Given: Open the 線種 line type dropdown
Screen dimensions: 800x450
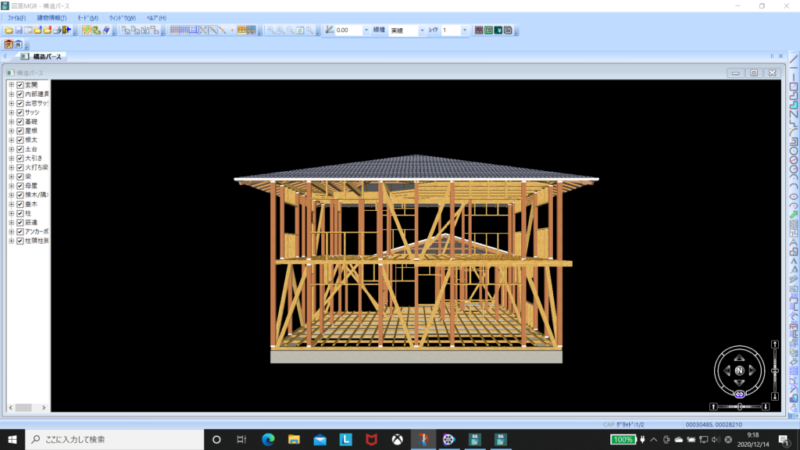Looking at the screenshot, I should (x=407, y=31).
